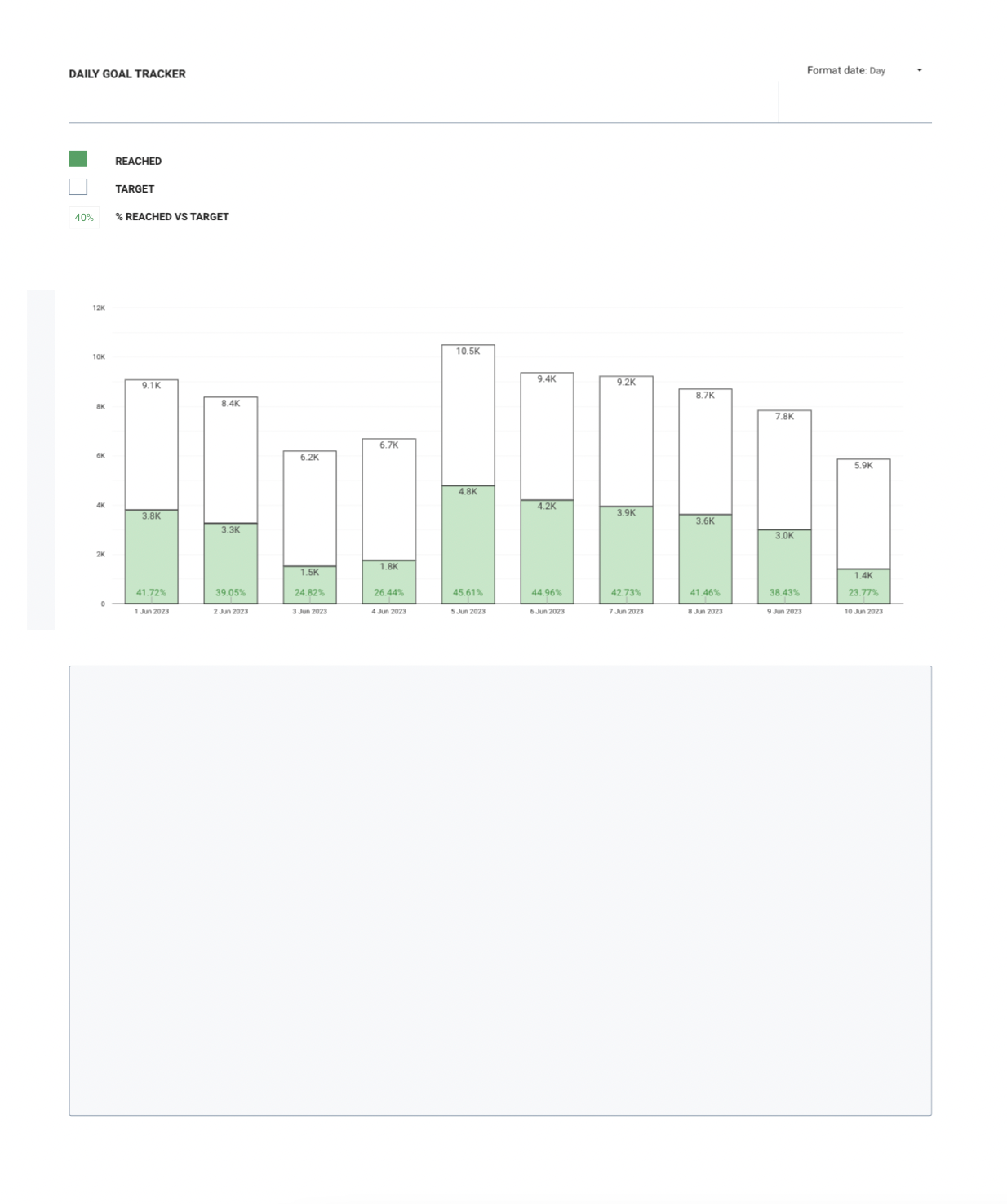The image size is (1007, 1204).
Task: Select the 3.6K reached bar for 8 Jun
Action: (x=705, y=559)
